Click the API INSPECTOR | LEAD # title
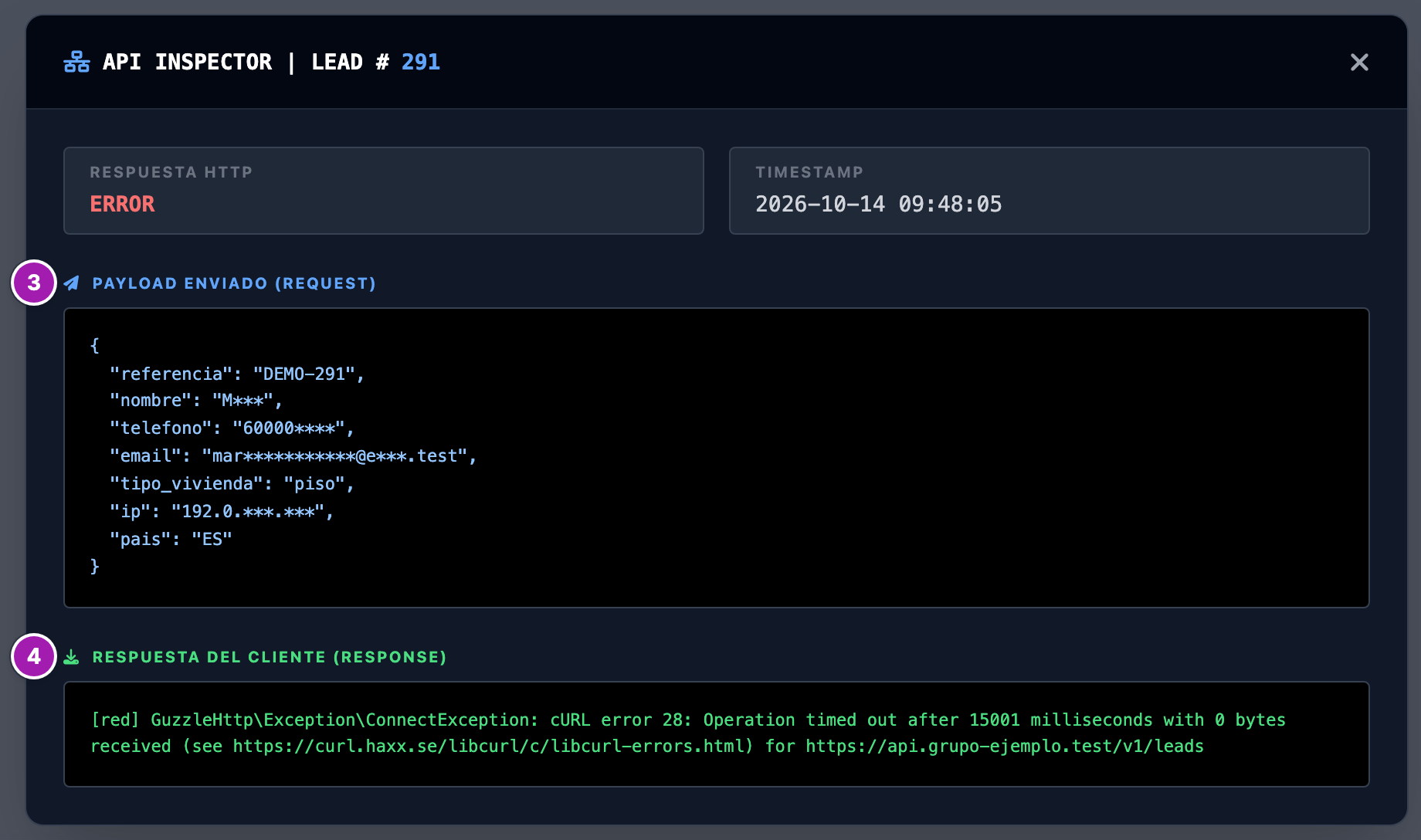Screen dimensions: 1421x840 click(246, 62)
